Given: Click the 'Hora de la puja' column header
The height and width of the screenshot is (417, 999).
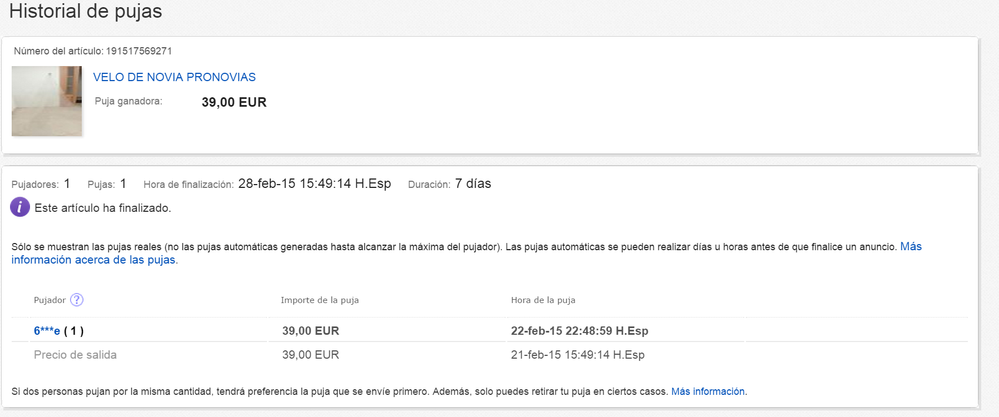Looking at the screenshot, I should pos(542,300).
